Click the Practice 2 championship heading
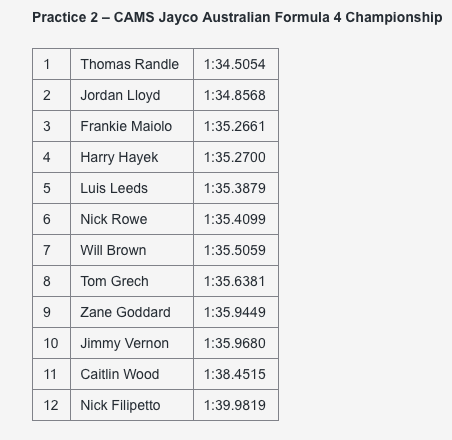This screenshot has height=440, width=452. click(237, 17)
